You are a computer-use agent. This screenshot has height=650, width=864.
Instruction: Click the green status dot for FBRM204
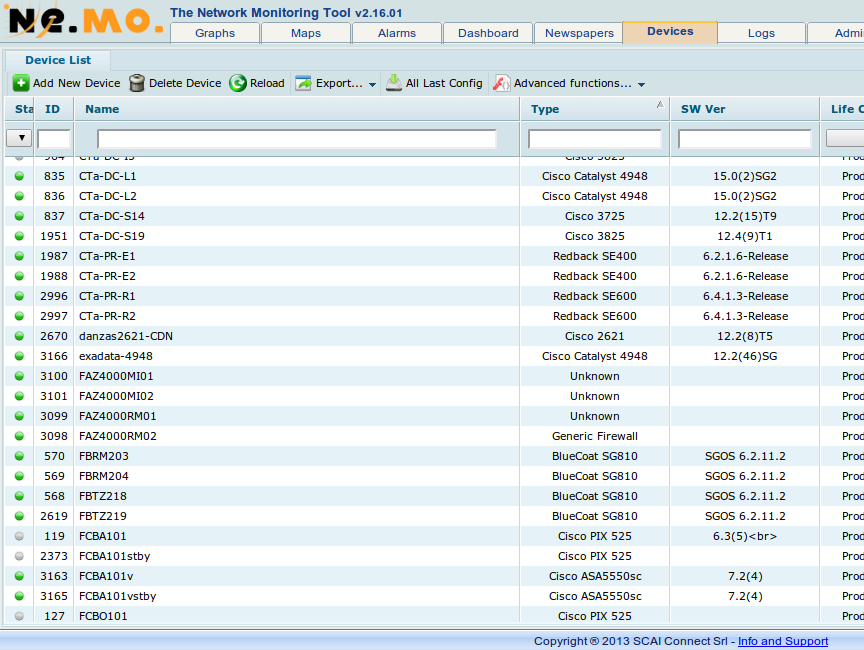[19, 476]
